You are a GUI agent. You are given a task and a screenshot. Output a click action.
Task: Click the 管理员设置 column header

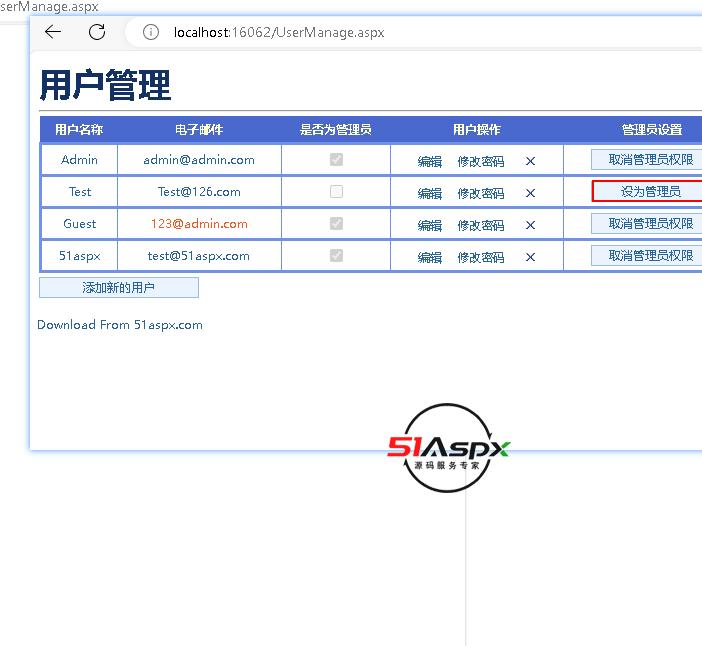coord(652,130)
